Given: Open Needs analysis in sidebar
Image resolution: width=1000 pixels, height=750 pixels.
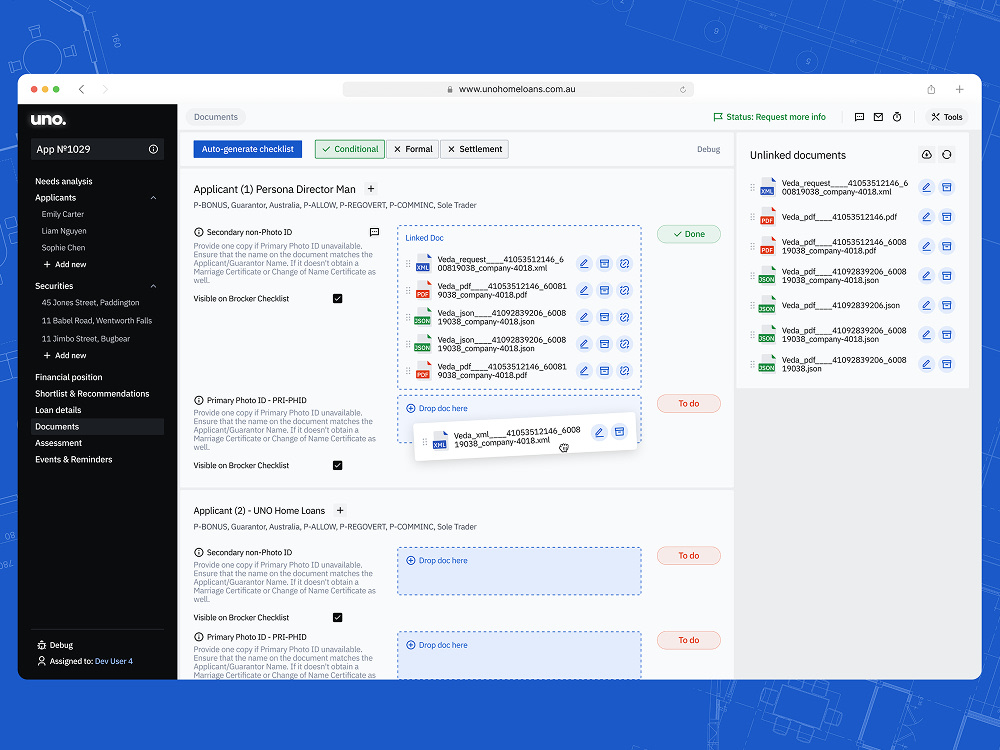Looking at the screenshot, I should [x=64, y=181].
